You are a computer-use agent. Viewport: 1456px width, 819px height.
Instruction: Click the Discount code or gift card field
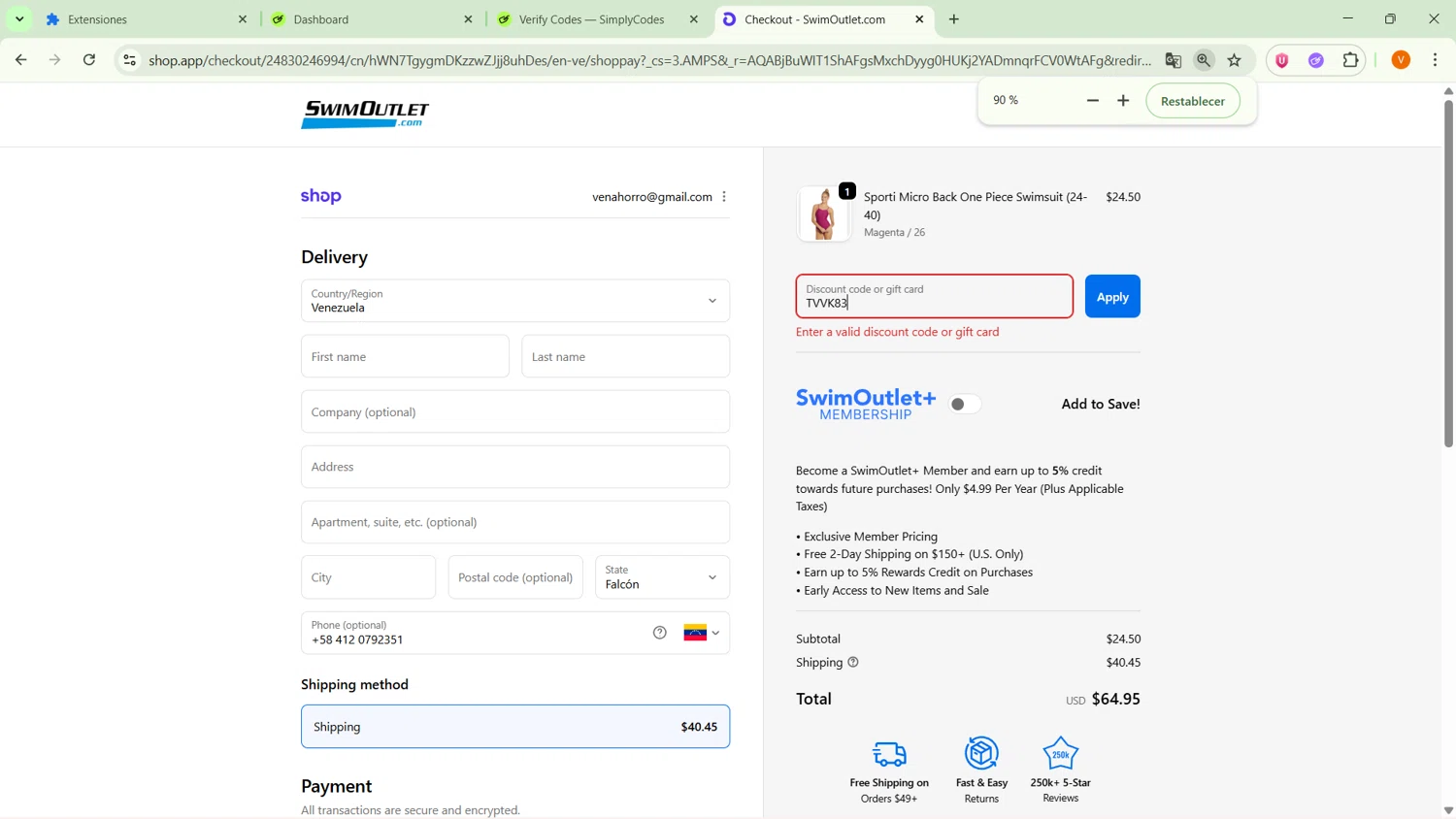pos(935,296)
